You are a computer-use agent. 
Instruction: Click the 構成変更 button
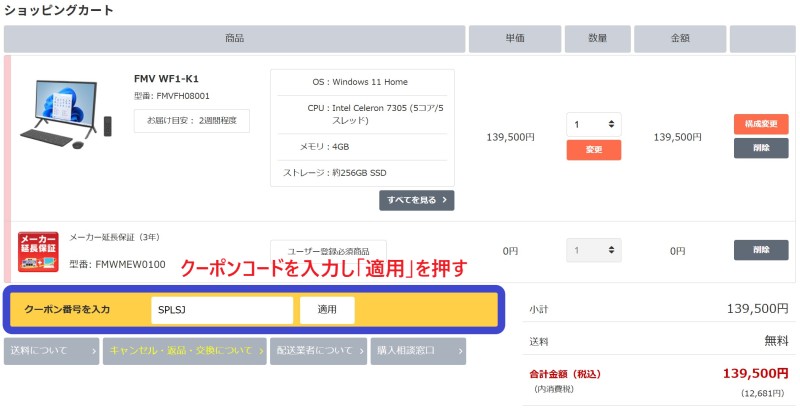pos(761,124)
